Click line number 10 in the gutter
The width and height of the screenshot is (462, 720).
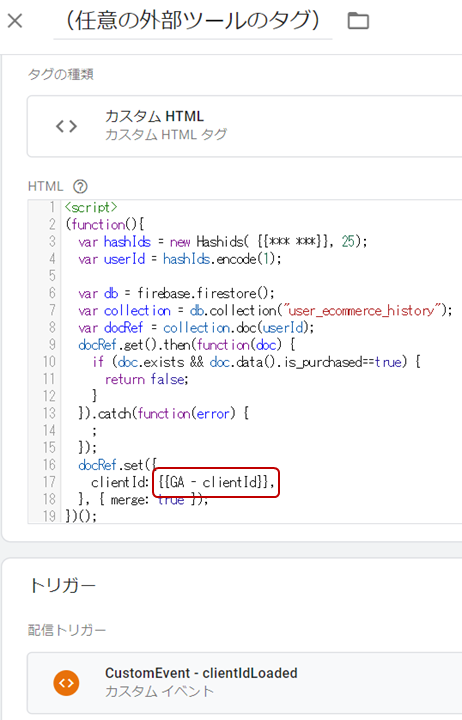click(x=49, y=362)
